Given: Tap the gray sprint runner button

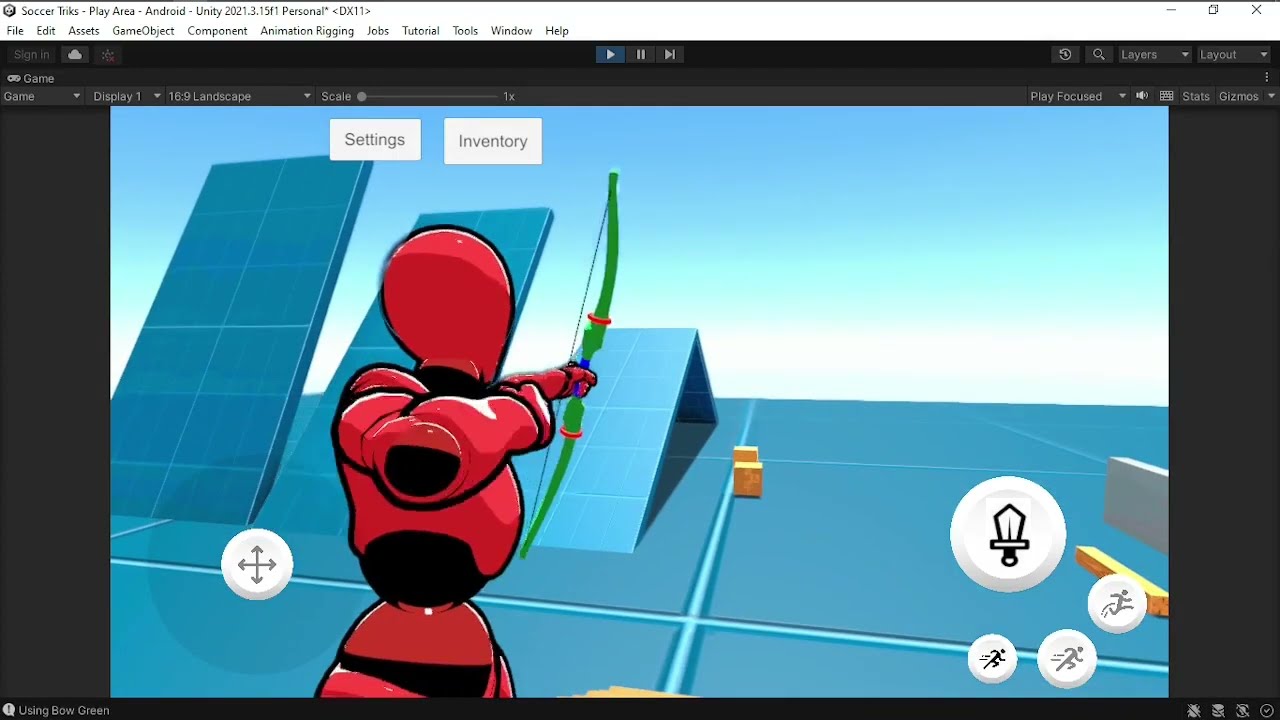Looking at the screenshot, I should [x=1067, y=659].
